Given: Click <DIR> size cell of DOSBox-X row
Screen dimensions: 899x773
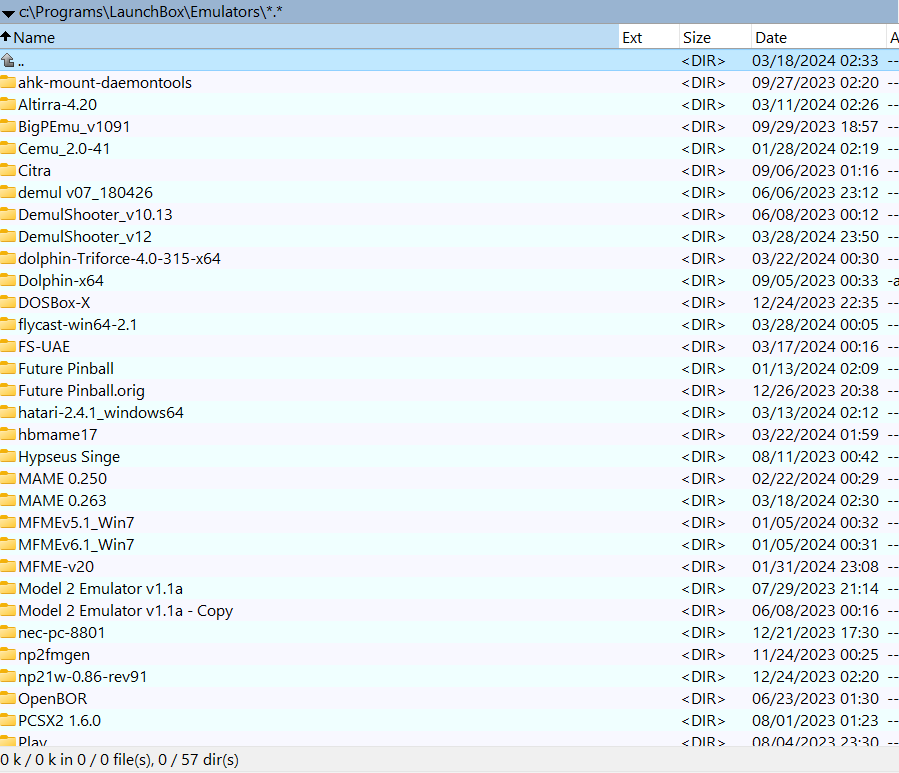Looking at the screenshot, I should click(703, 302).
